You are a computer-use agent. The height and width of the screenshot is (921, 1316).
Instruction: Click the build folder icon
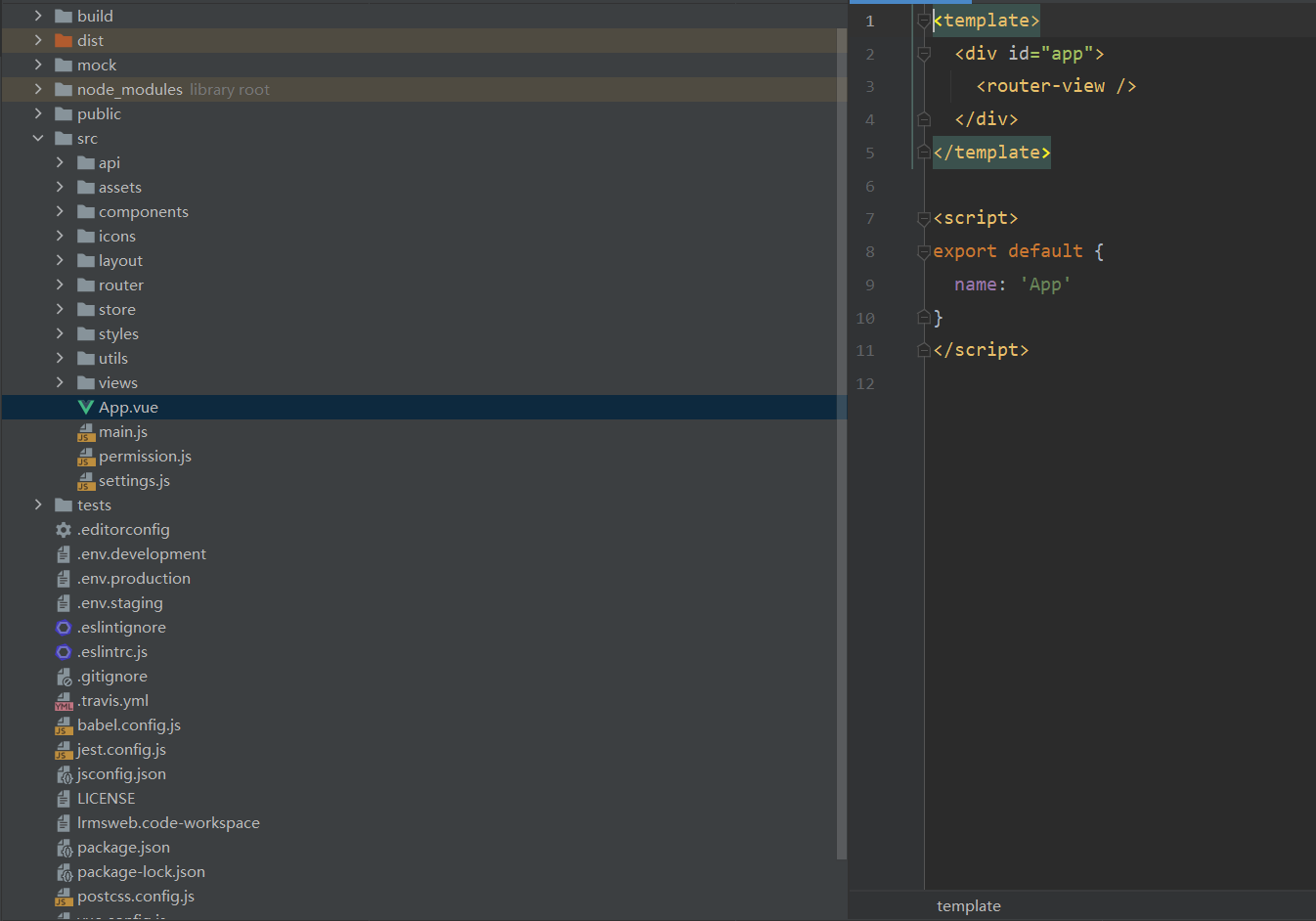[x=64, y=16]
